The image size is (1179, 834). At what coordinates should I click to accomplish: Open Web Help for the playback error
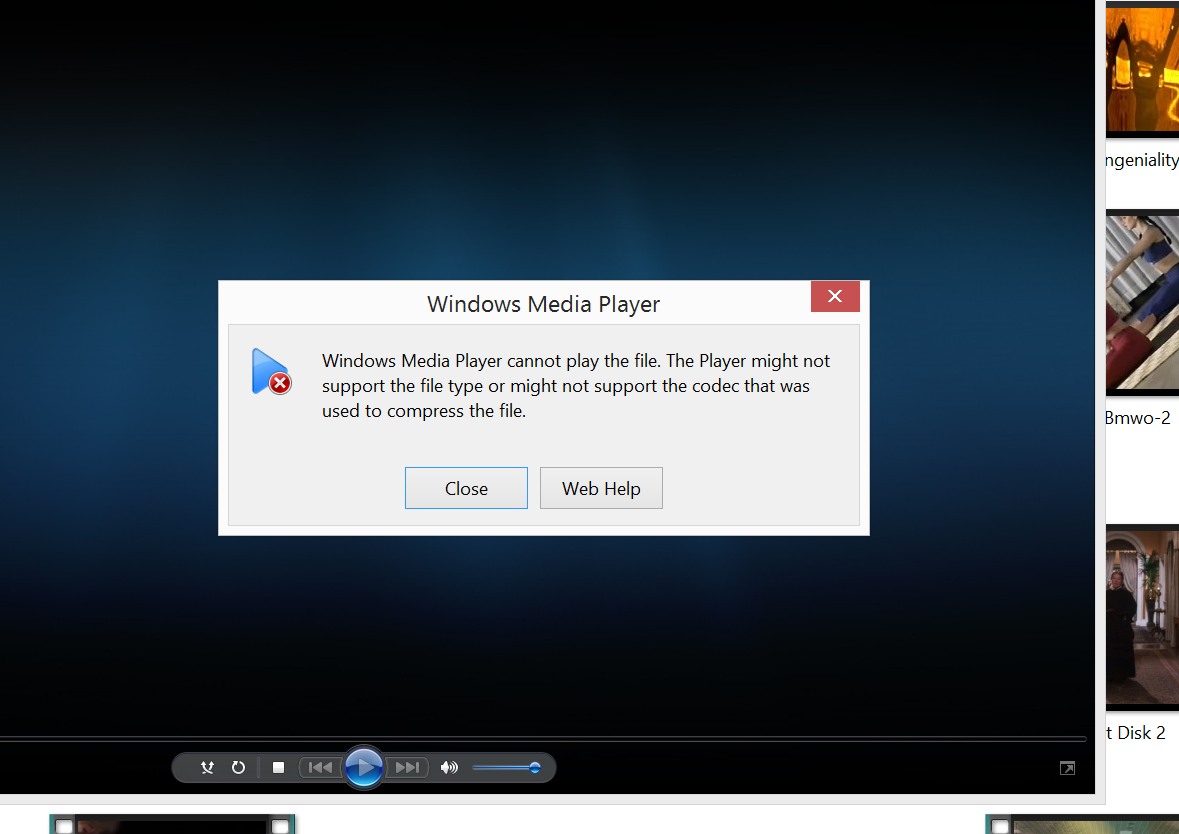pos(601,488)
